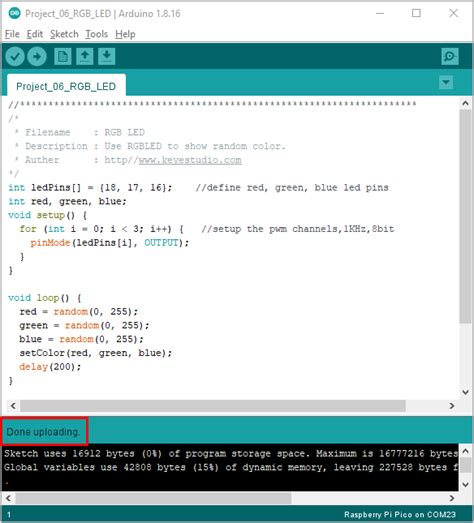Click the Upload arrow button
The height and width of the screenshot is (523, 474).
click(x=37, y=56)
